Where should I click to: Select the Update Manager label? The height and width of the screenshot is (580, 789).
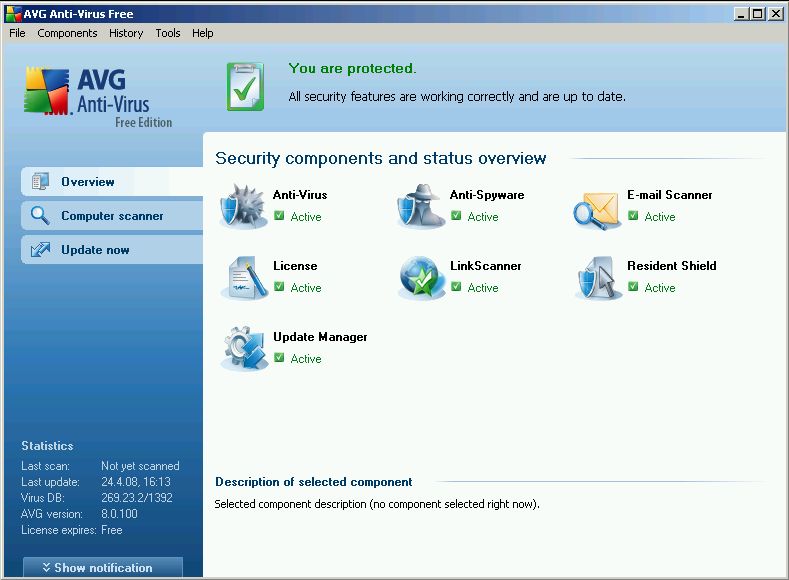point(320,337)
